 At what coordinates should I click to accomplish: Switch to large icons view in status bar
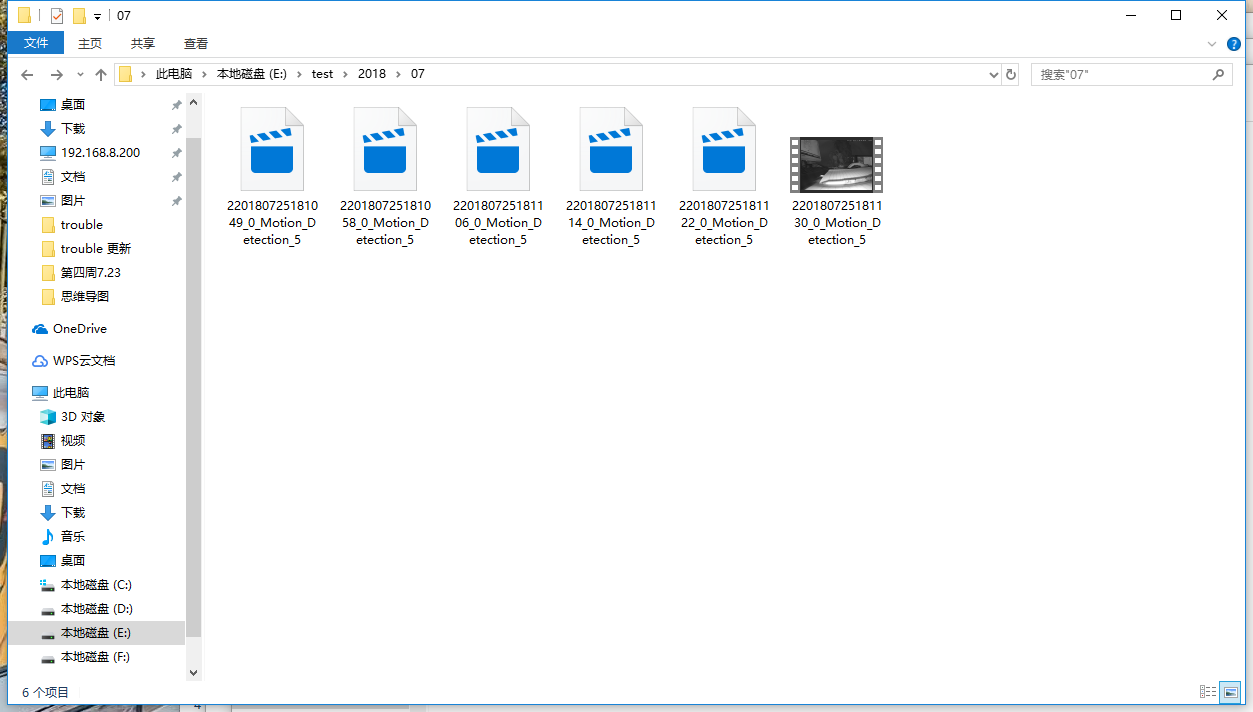click(x=1233, y=692)
